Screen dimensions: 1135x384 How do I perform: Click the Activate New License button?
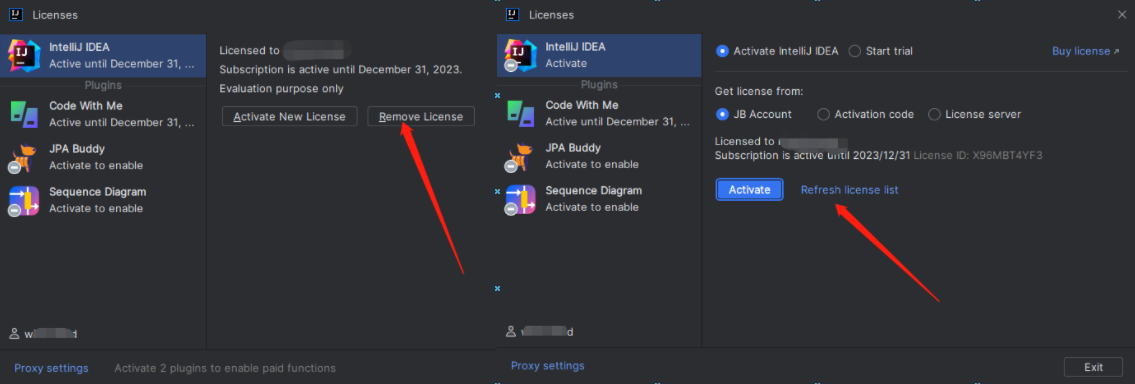tap(290, 117)
